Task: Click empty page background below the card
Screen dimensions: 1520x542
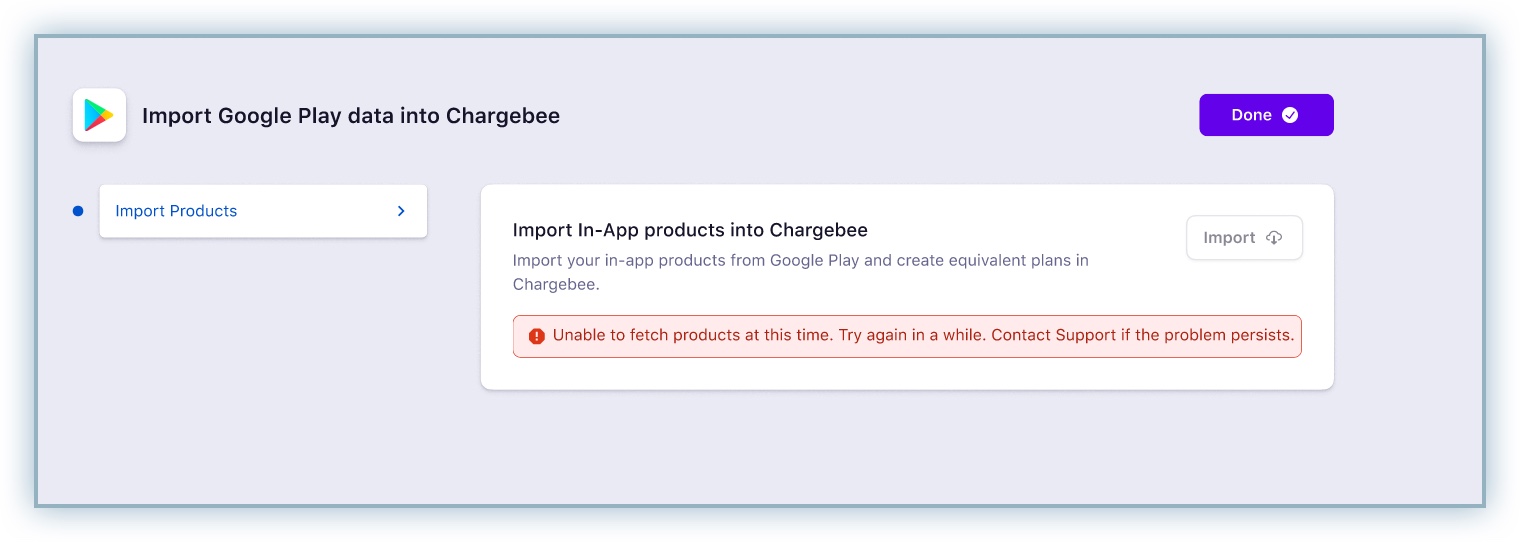Action: tap(800, 450)
